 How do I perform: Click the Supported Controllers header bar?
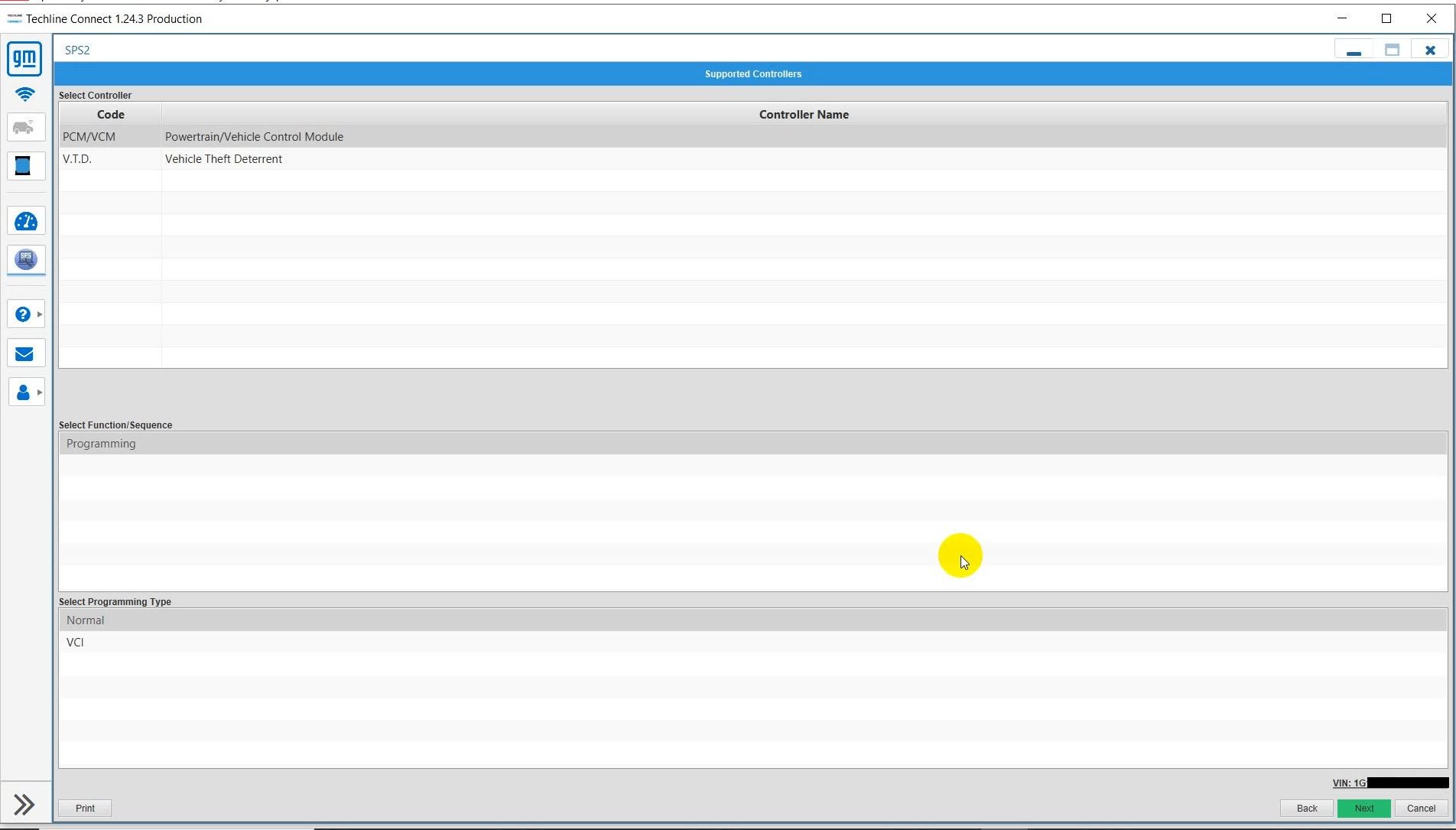coord(752,73)
